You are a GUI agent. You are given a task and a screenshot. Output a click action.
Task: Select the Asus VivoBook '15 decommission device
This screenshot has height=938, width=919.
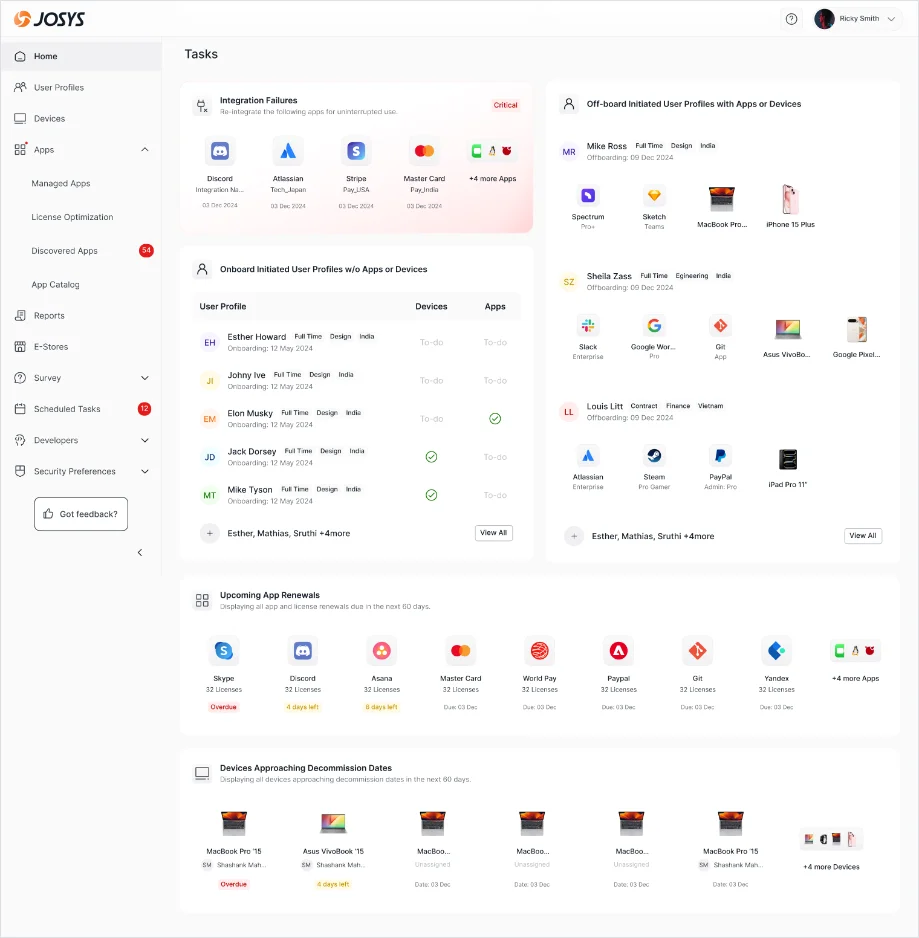(x=333, y=824)
